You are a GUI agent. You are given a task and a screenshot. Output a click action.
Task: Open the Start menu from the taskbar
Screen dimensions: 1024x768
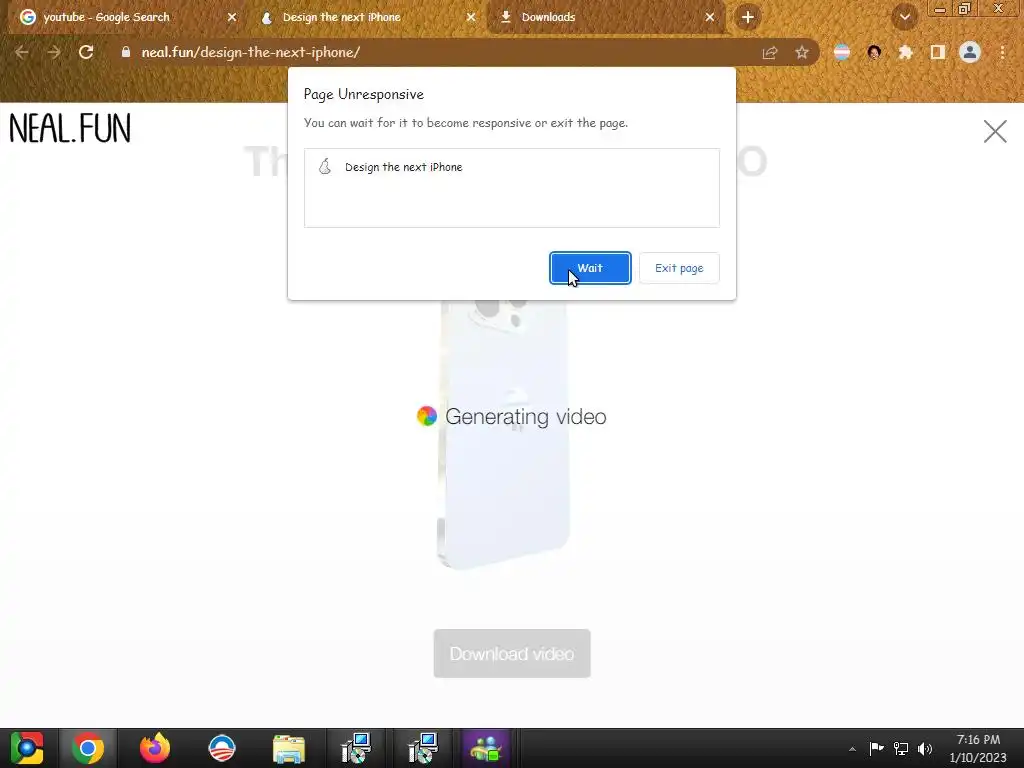click(27, 748)
